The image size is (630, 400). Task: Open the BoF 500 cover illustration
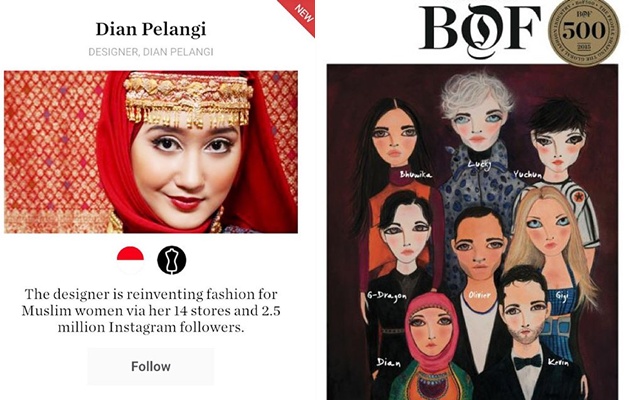point(472,232)
